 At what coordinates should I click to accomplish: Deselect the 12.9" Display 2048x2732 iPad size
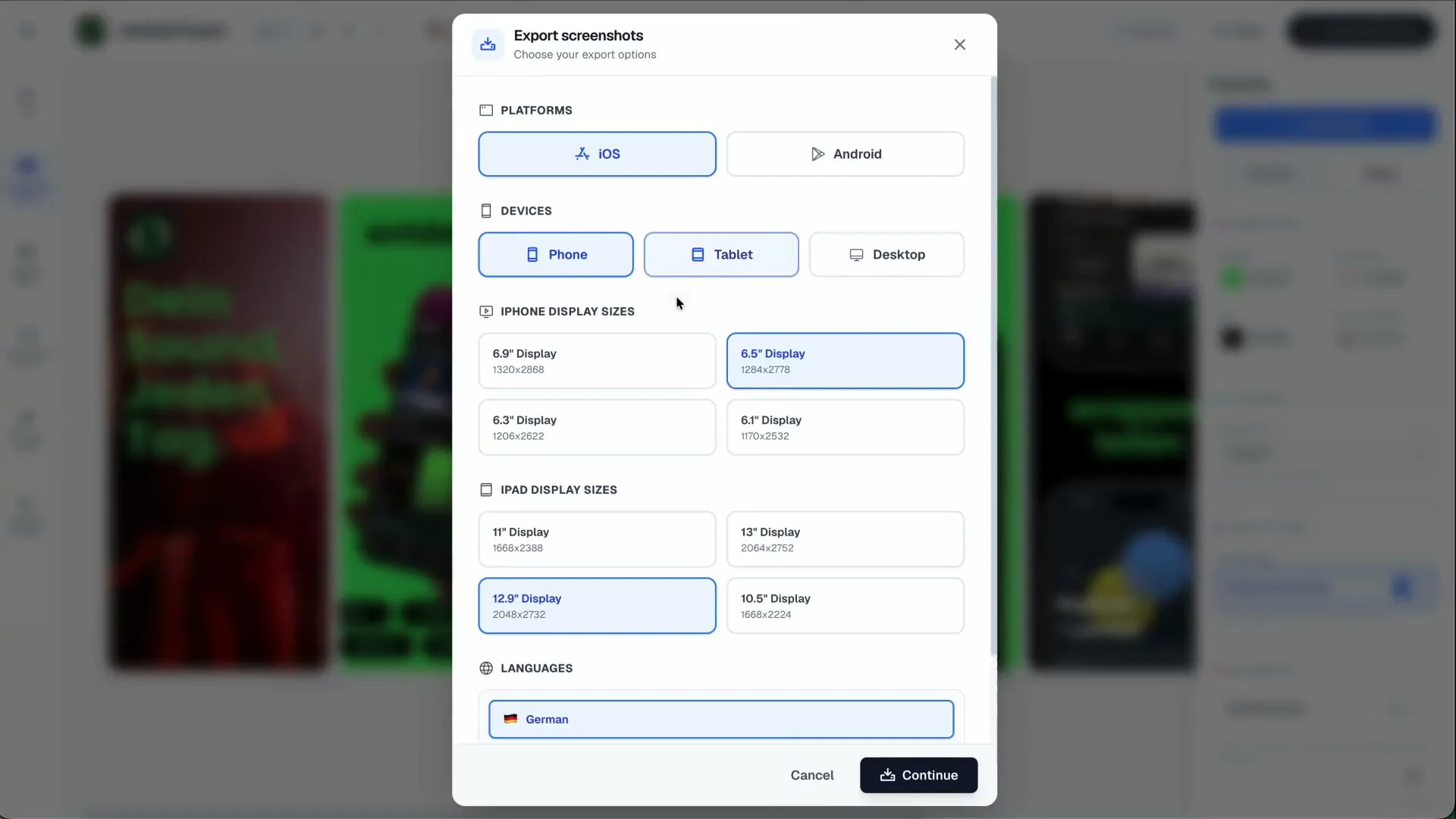[x=597, y=606]
